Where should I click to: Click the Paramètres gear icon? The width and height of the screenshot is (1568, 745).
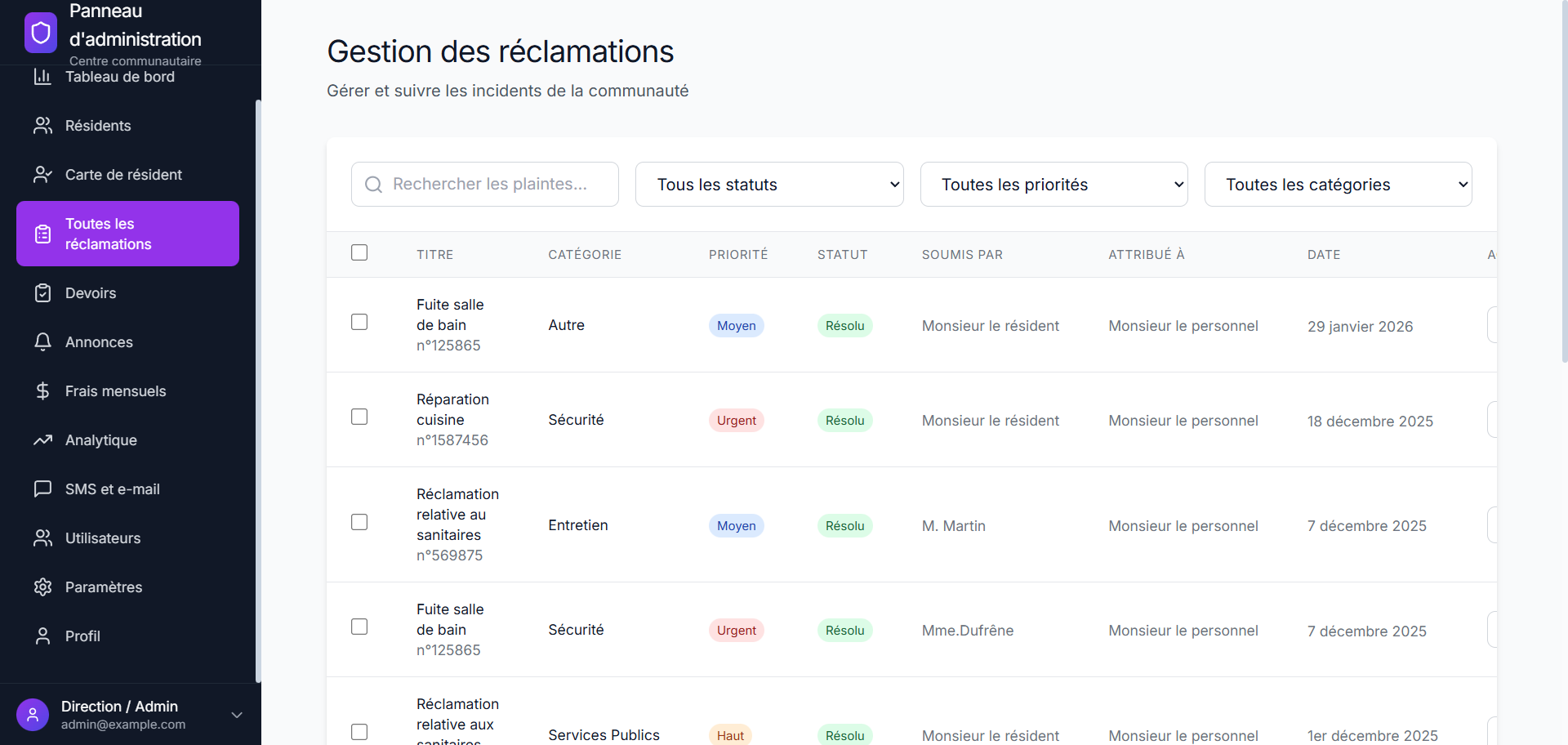pyautogui.click(x=43, y=587)
